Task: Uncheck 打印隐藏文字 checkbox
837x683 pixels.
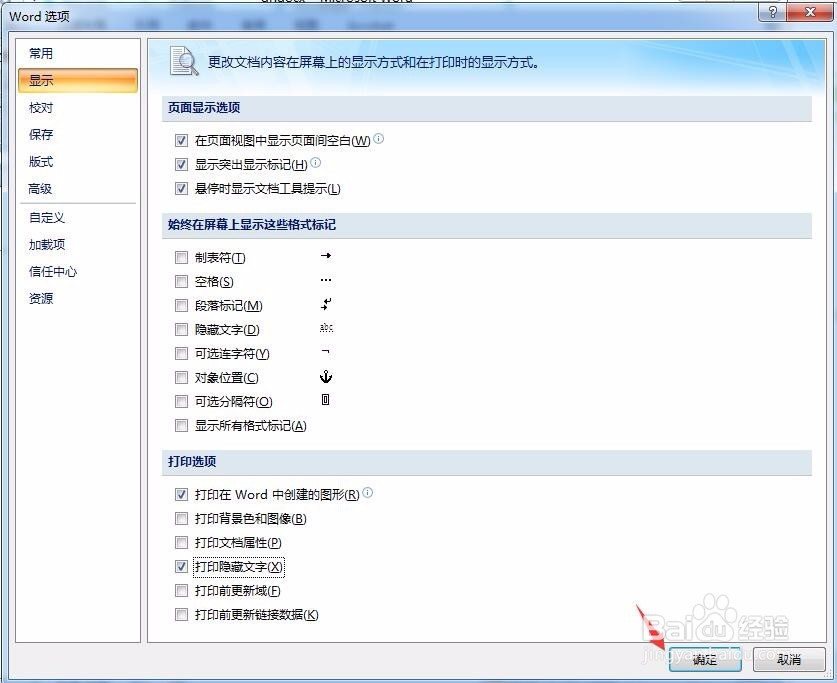Action: (x=181, y=566)
